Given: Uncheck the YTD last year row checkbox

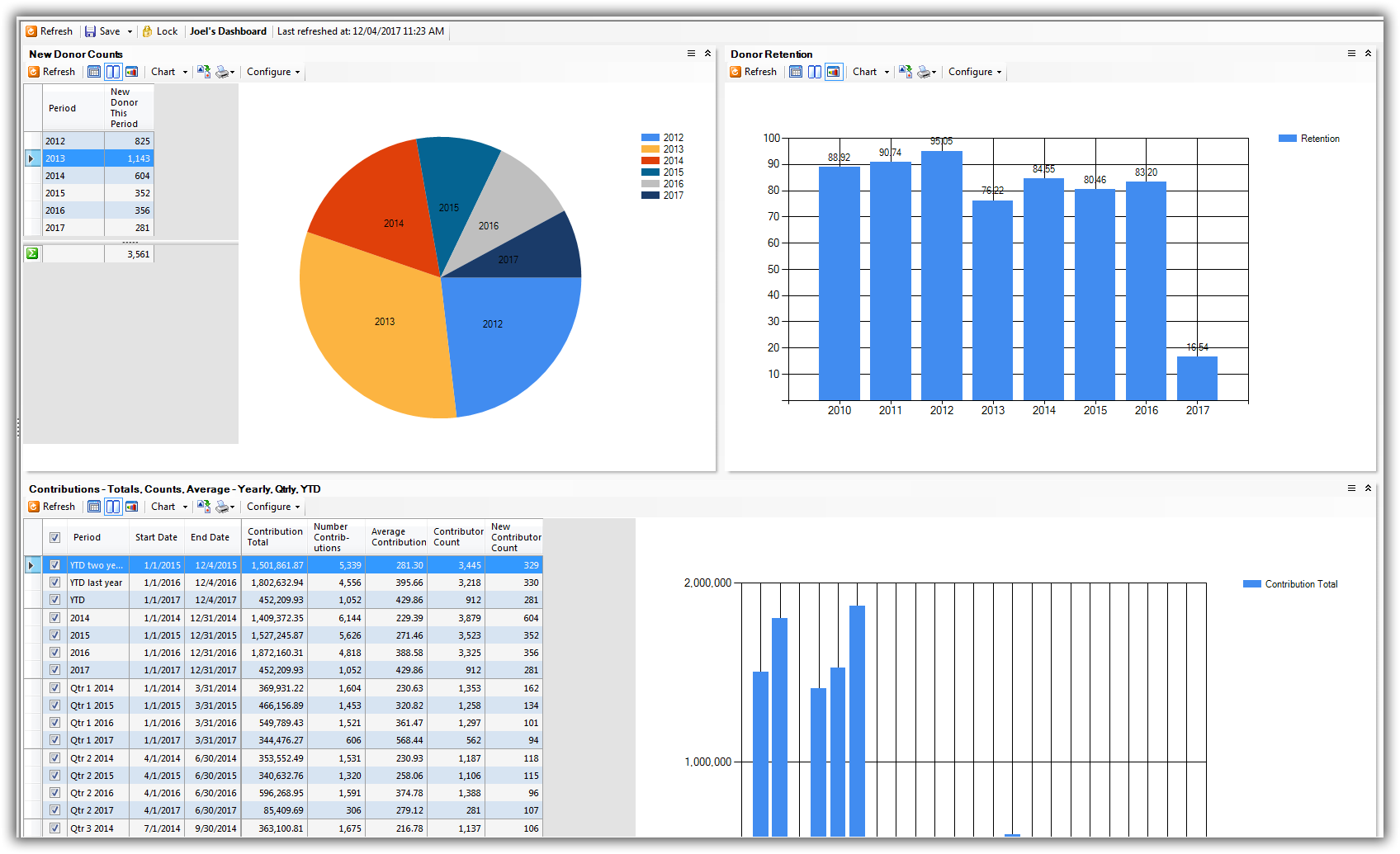Looking at the screenshot, I should [x=54, y=583].
